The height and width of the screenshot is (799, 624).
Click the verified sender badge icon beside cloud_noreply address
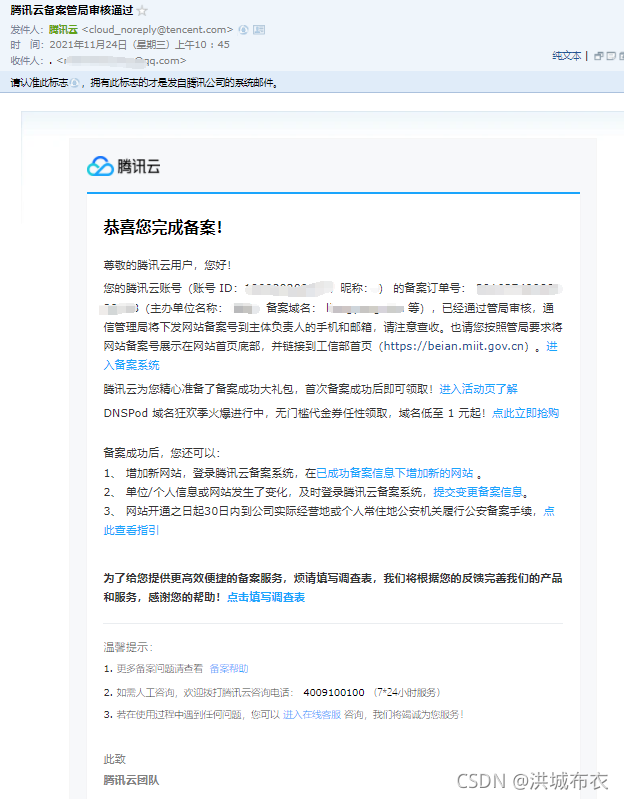click(243, 30)
